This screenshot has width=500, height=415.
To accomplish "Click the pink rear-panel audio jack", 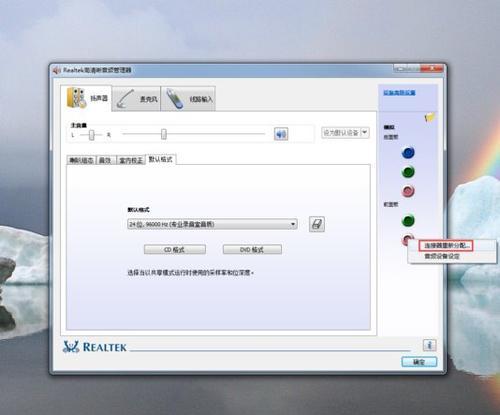I will [x=408, y=191].
